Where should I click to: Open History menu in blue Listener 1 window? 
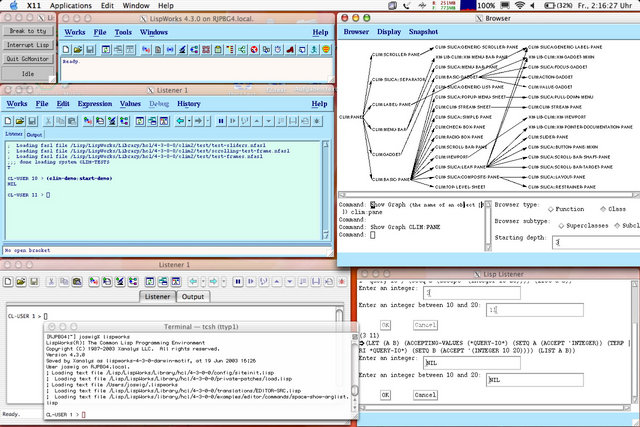point(189,104)
